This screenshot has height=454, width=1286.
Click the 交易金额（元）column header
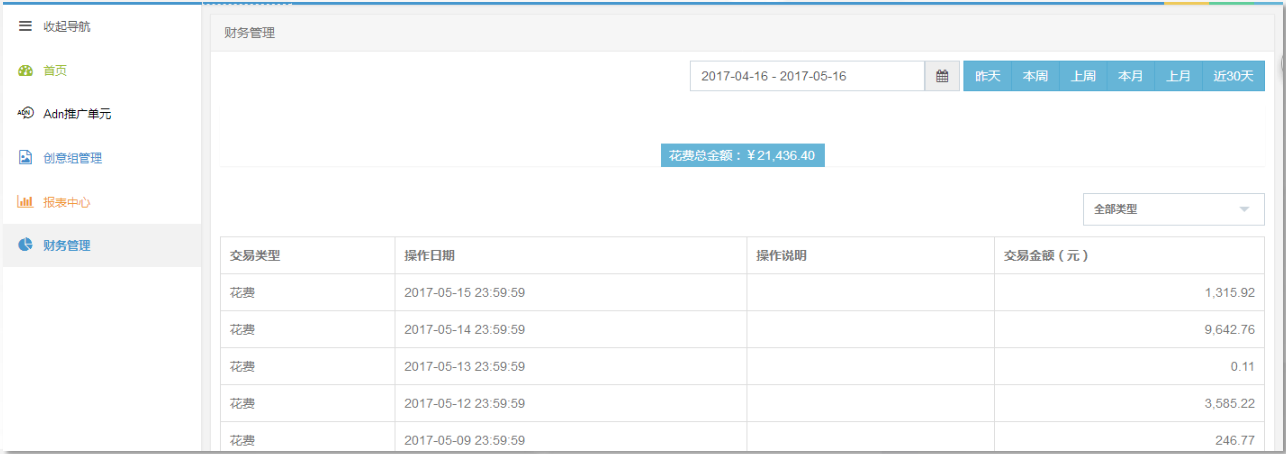(x=1046, y=255)
